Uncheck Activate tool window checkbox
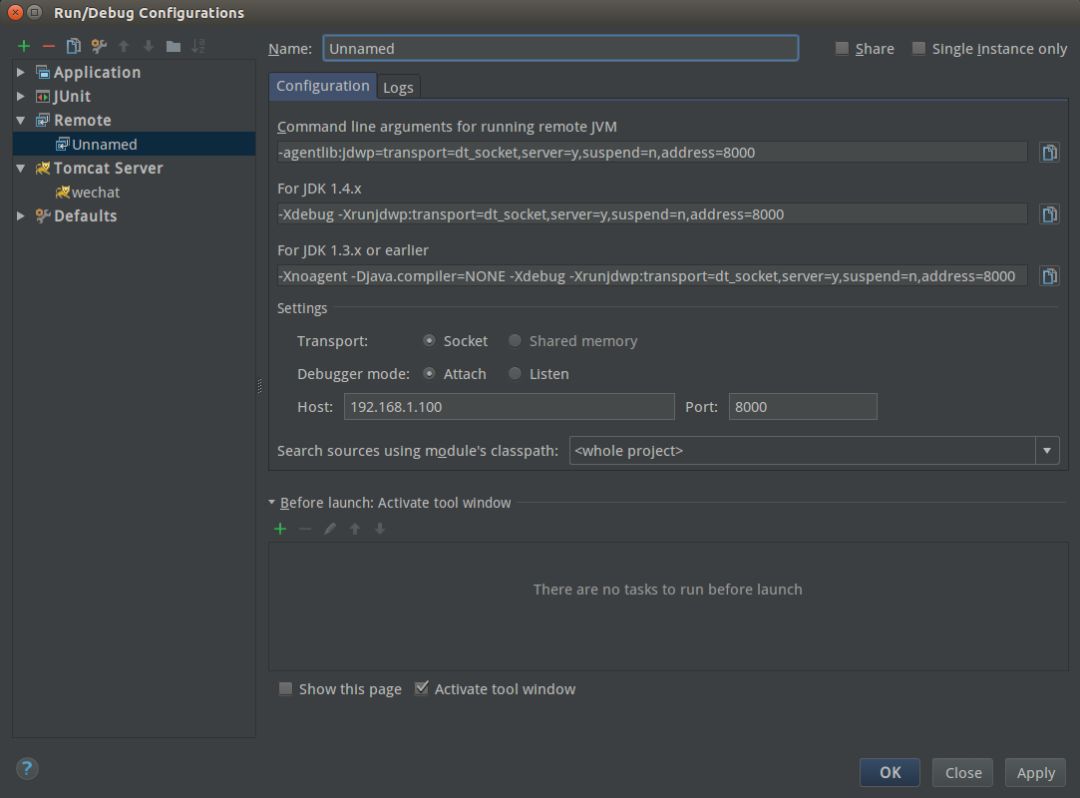The image size is (1080, 798). (x=422, y=688)
